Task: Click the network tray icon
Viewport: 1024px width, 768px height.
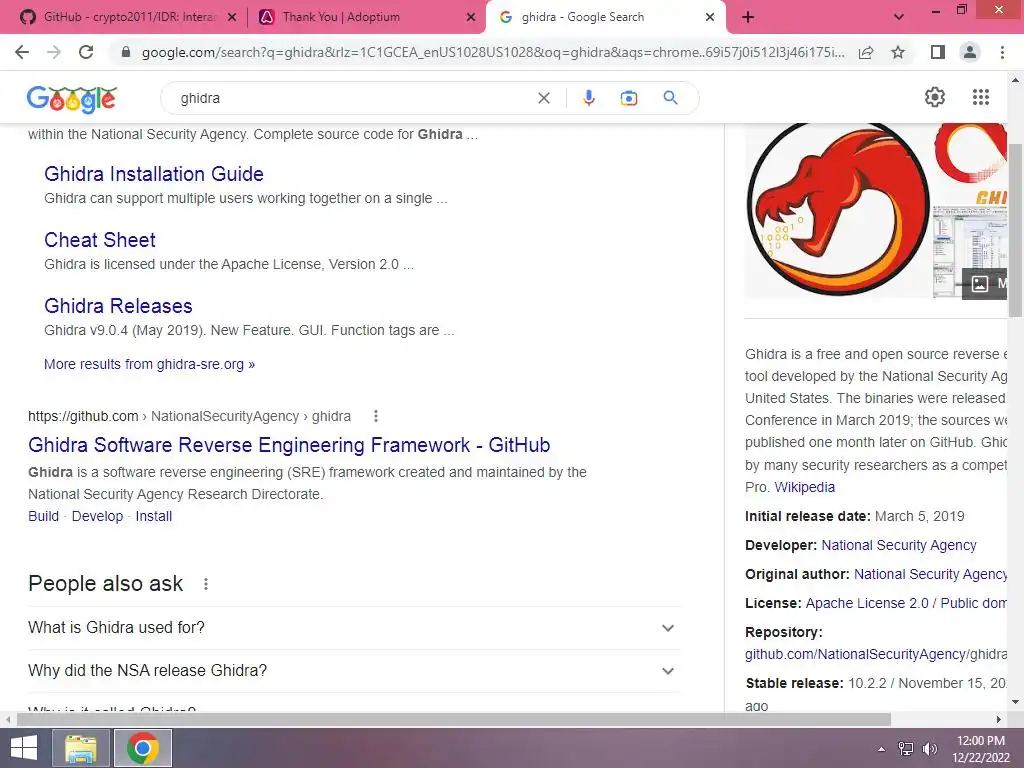Action: point(905,749)
